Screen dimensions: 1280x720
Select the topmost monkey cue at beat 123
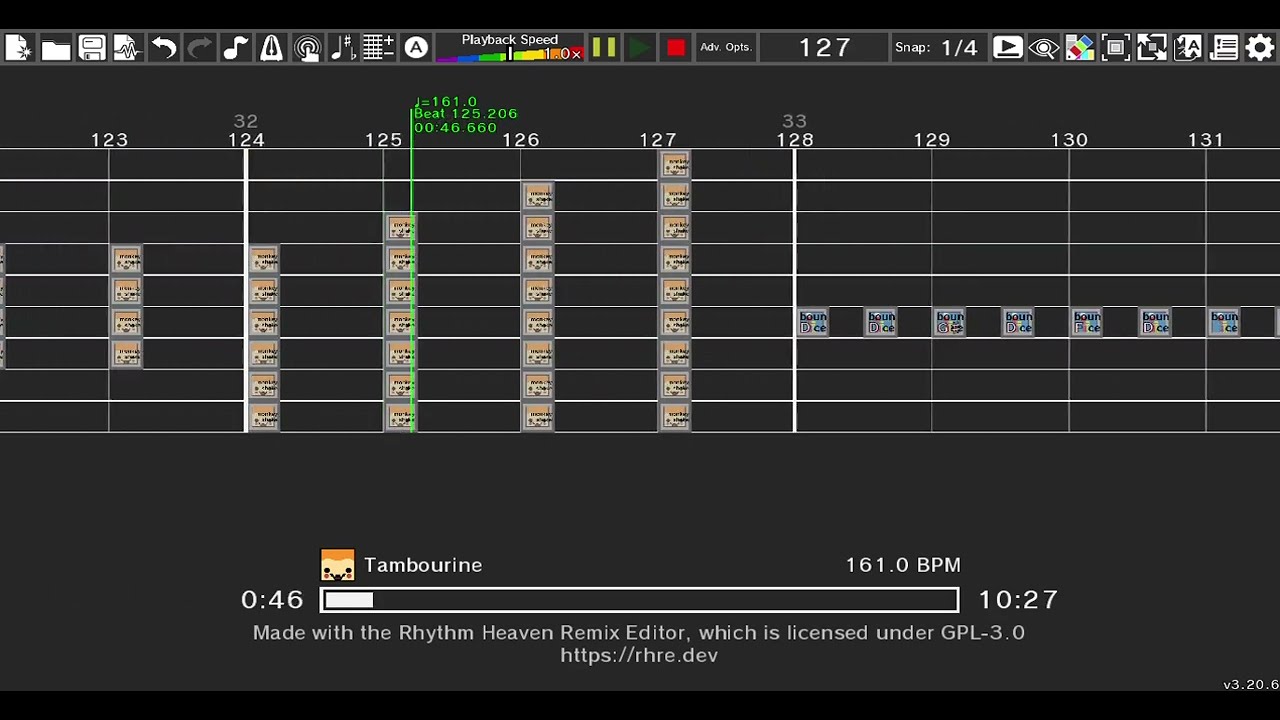[127, 259]
